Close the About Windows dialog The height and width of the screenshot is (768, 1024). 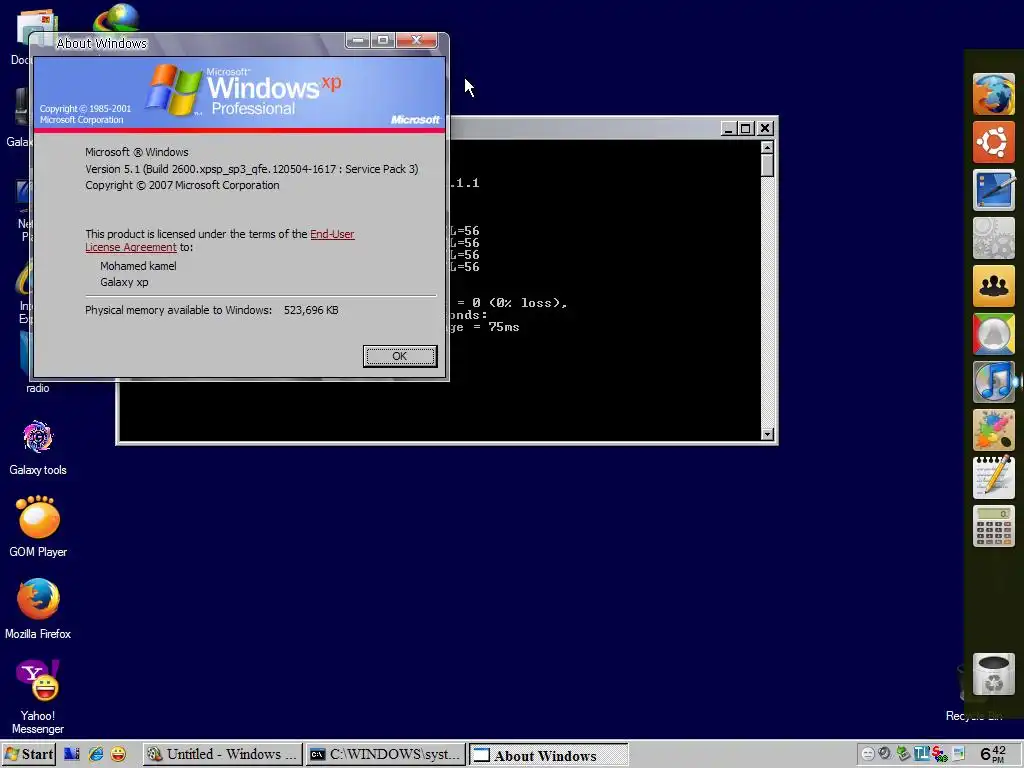[x=417, y=40]
